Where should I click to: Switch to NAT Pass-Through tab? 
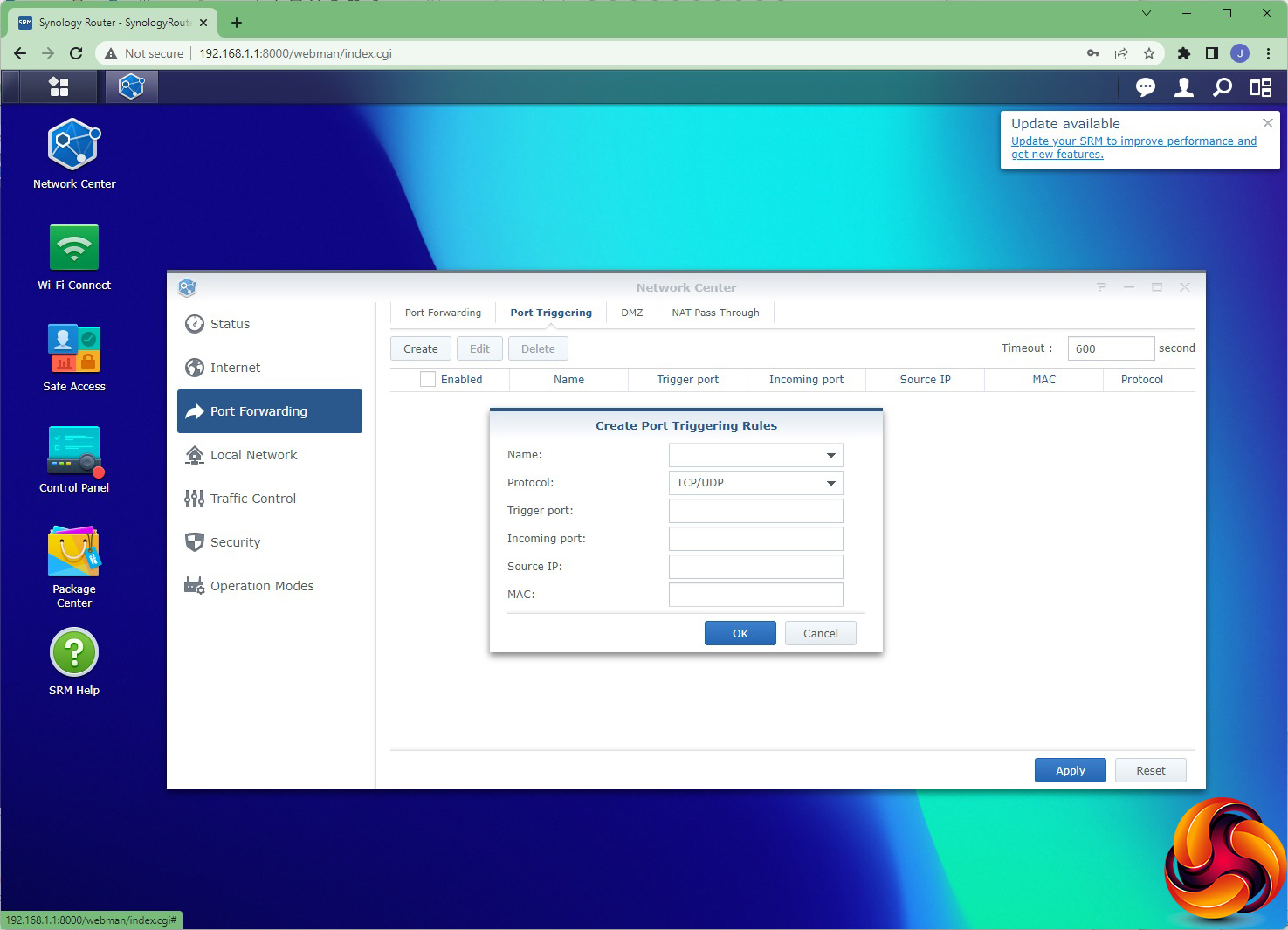click(715, 313)
